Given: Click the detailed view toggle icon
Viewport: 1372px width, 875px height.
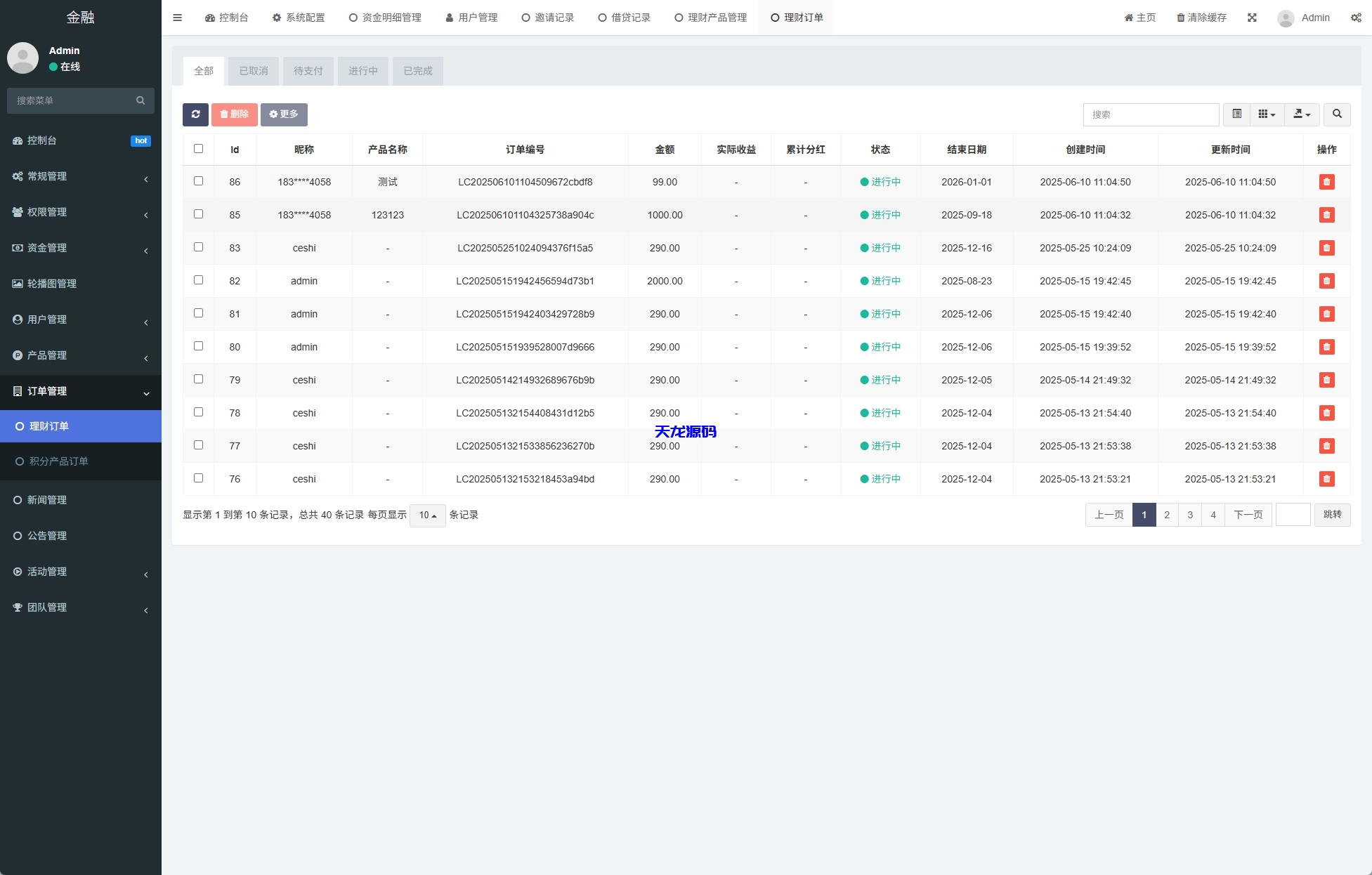Looking at the screenshot, I should click(1237, 114).
